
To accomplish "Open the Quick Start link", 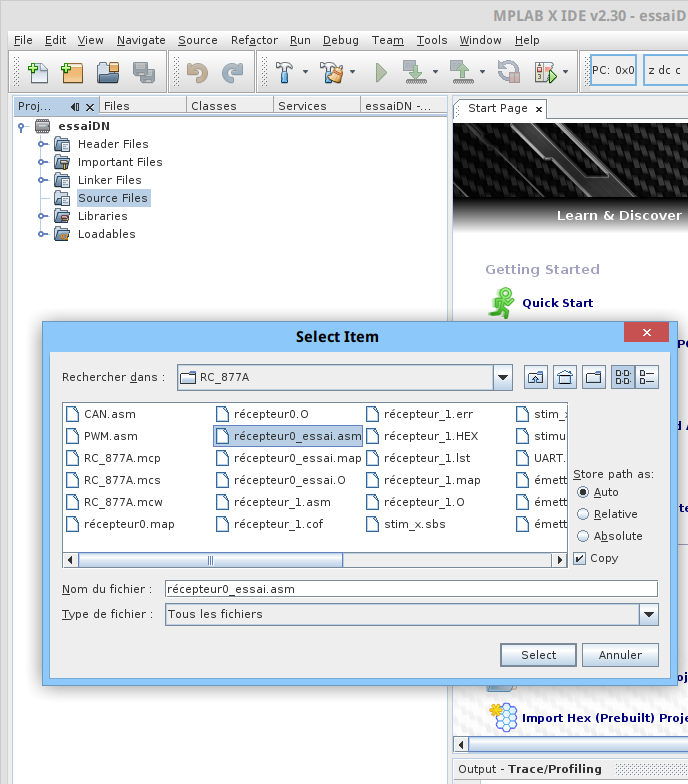I will 558,303.
